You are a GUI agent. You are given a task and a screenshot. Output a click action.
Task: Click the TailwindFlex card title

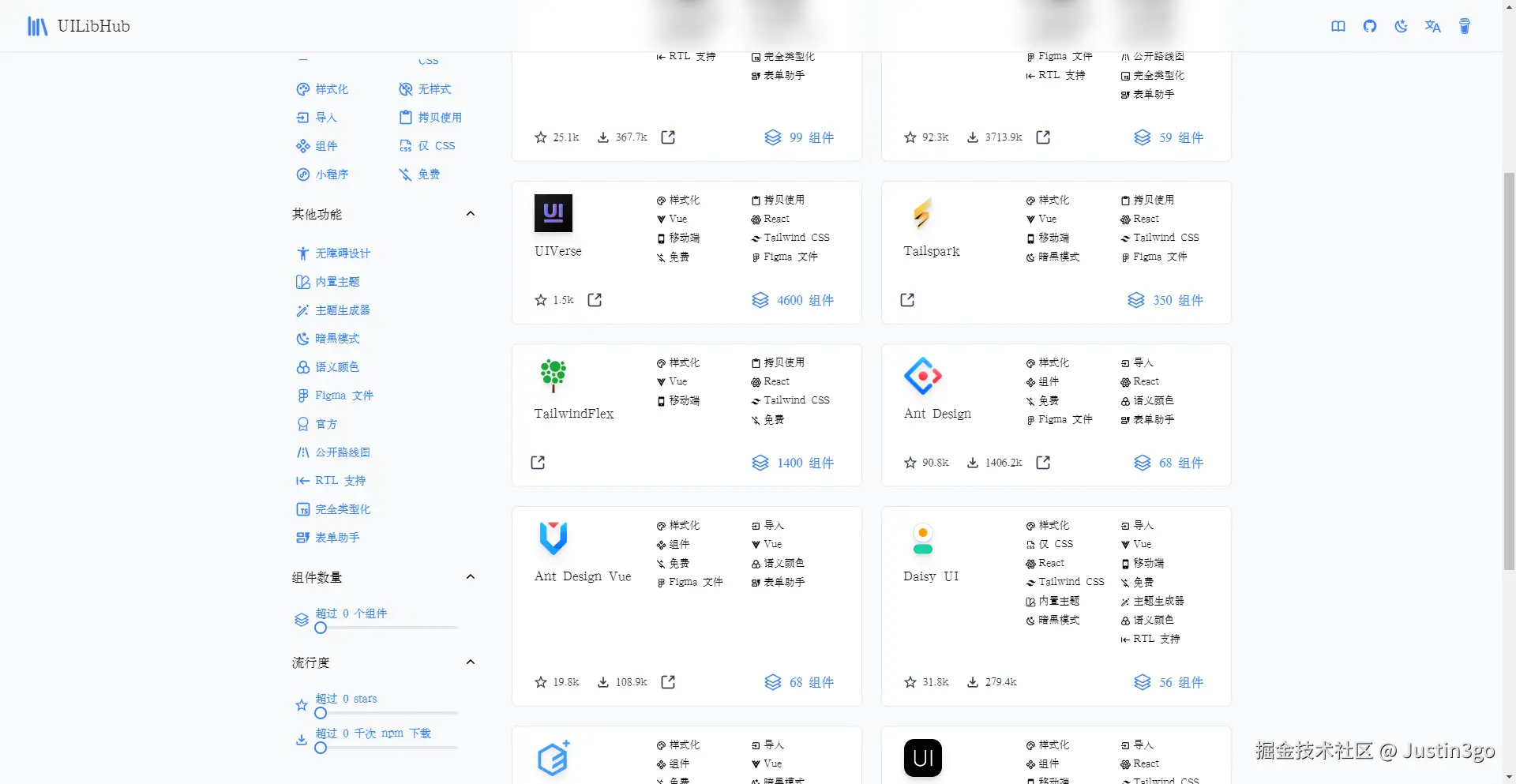tap(574, 414)
